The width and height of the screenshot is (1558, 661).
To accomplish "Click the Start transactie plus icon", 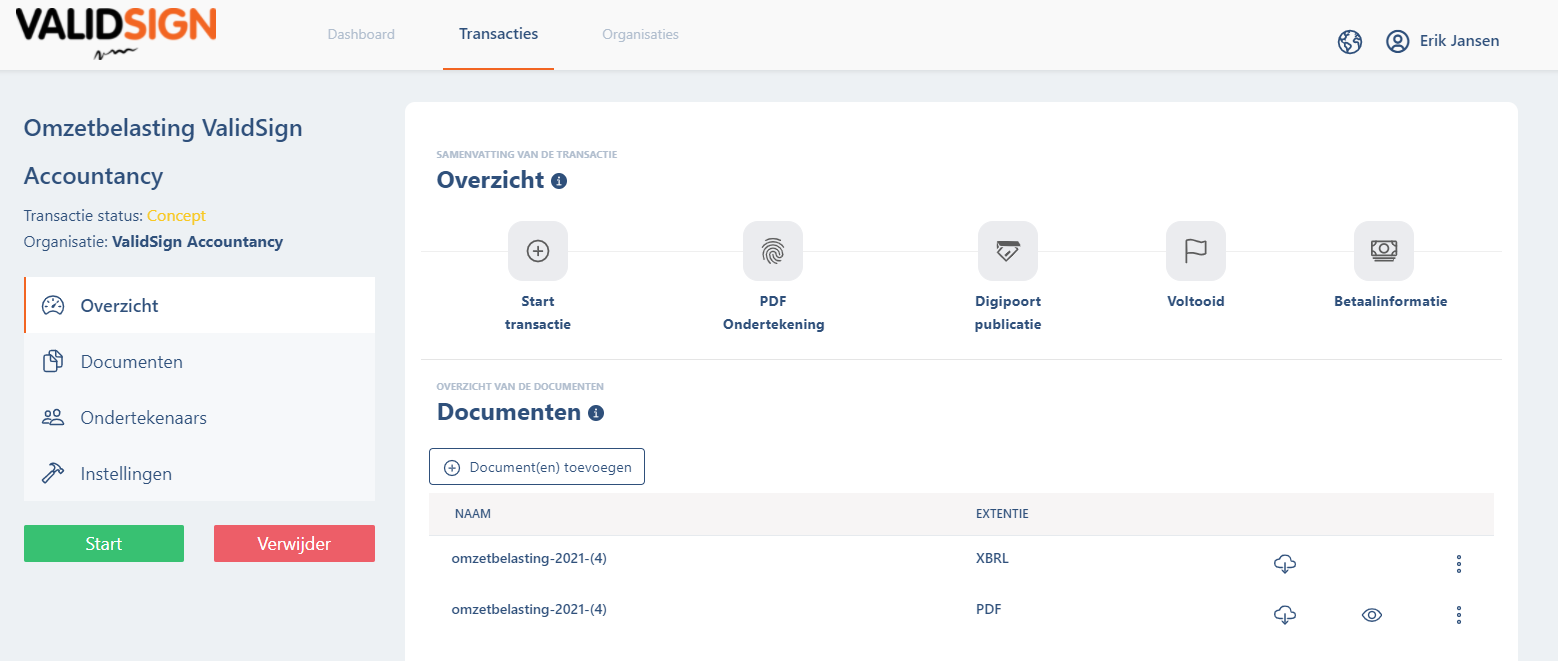I will click(538, 251).
